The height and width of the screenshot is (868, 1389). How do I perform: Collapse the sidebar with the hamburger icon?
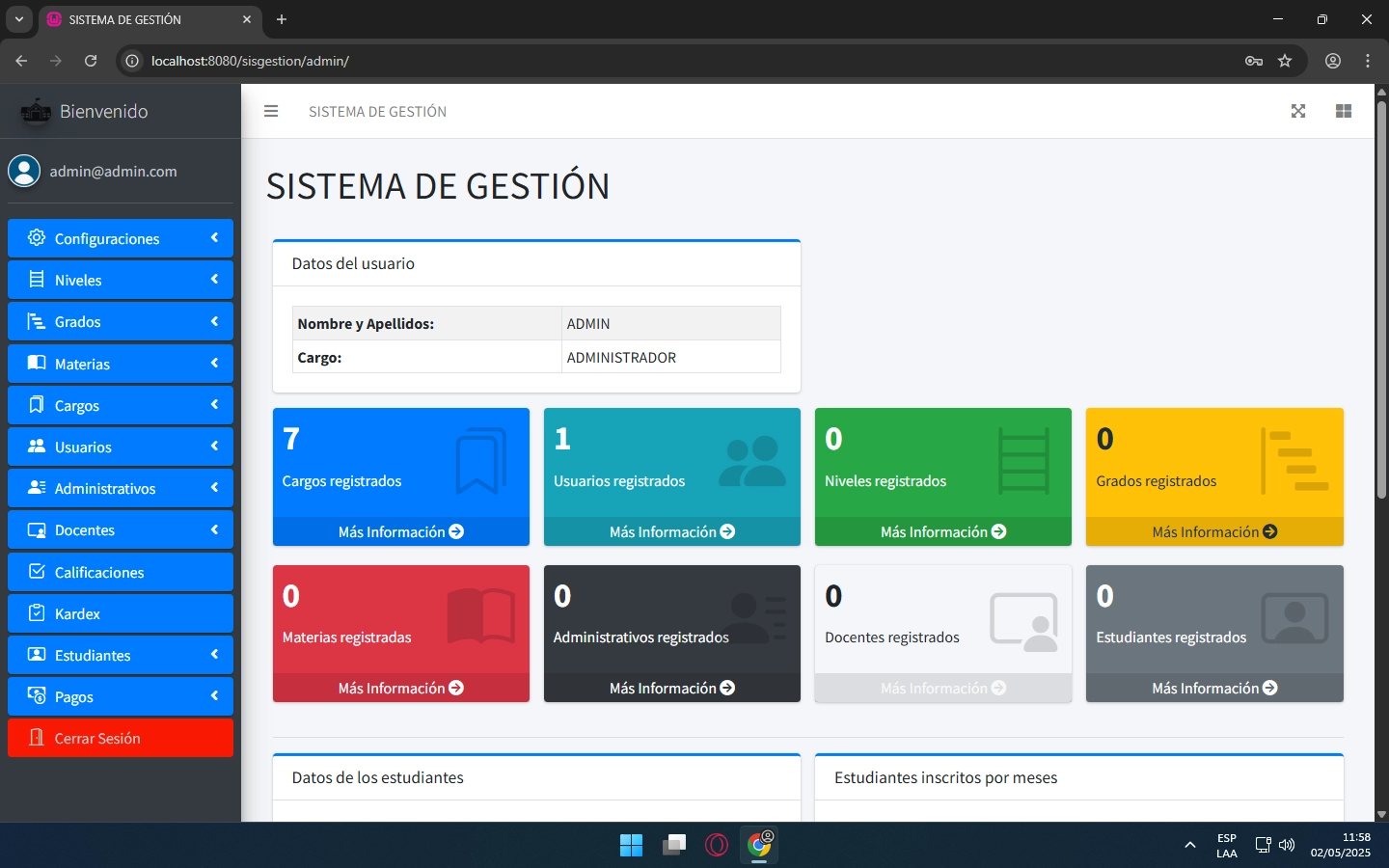271,111
